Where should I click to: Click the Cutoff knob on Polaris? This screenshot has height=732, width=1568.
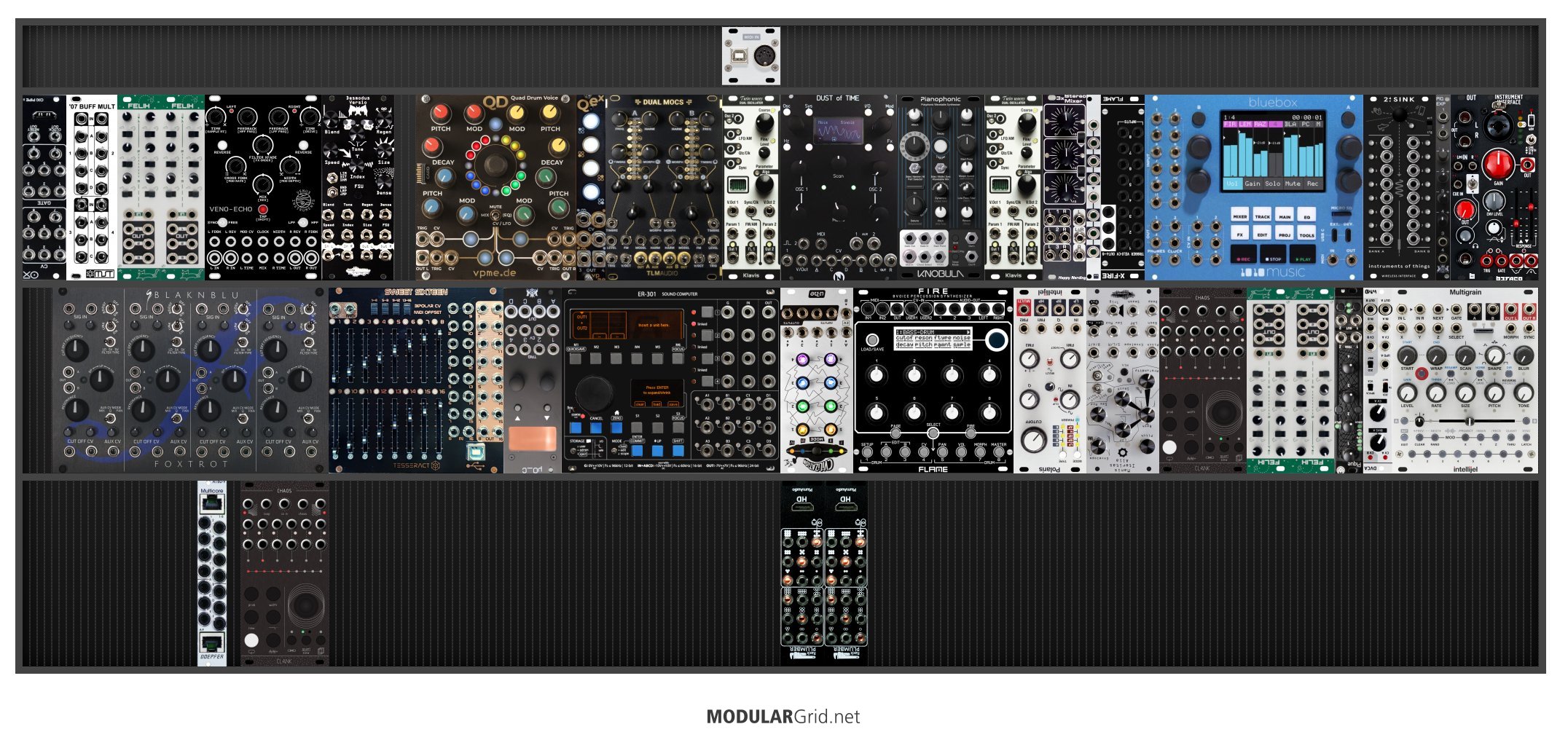[x=1032, y=440]
